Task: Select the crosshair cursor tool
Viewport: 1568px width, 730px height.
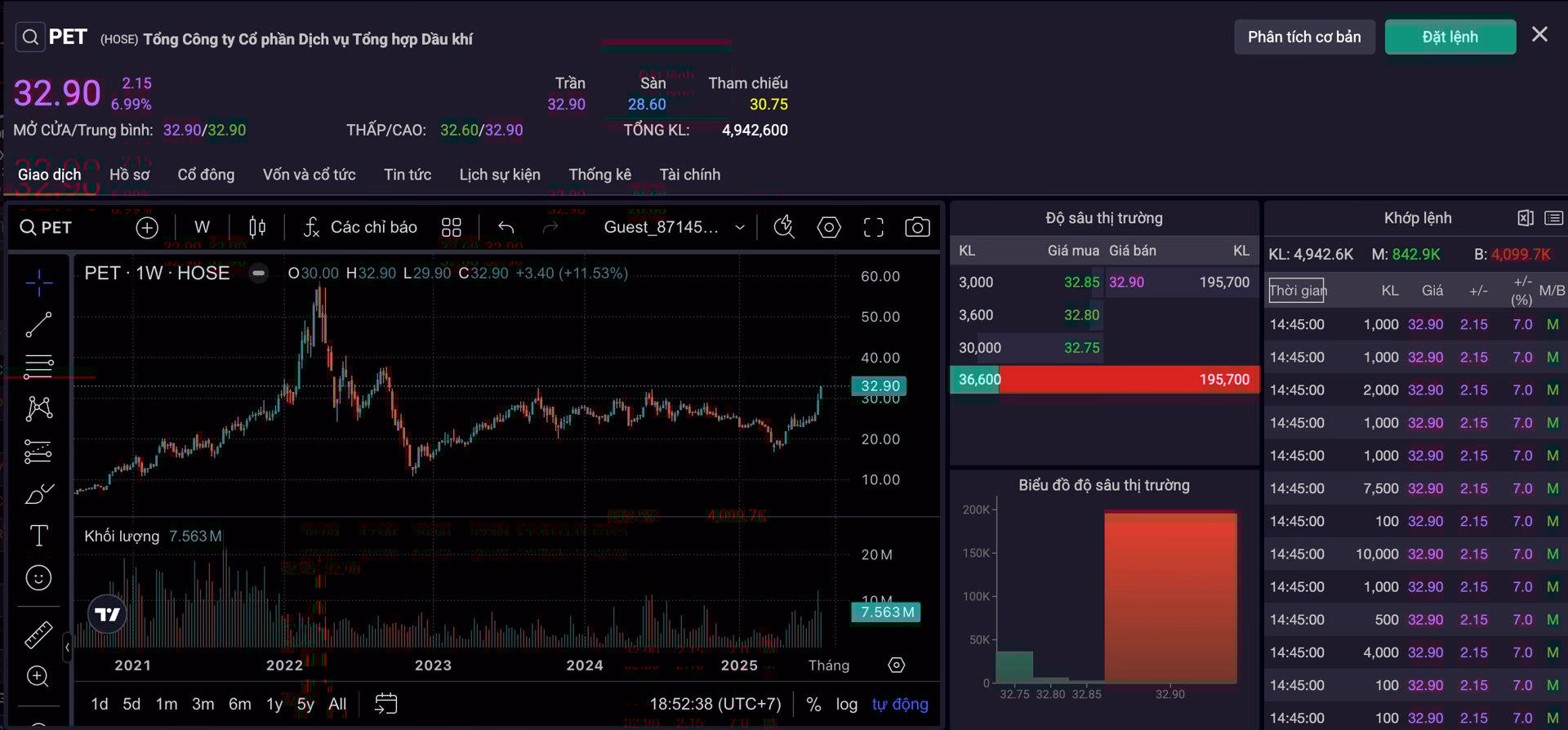Action: coord(38,283)
